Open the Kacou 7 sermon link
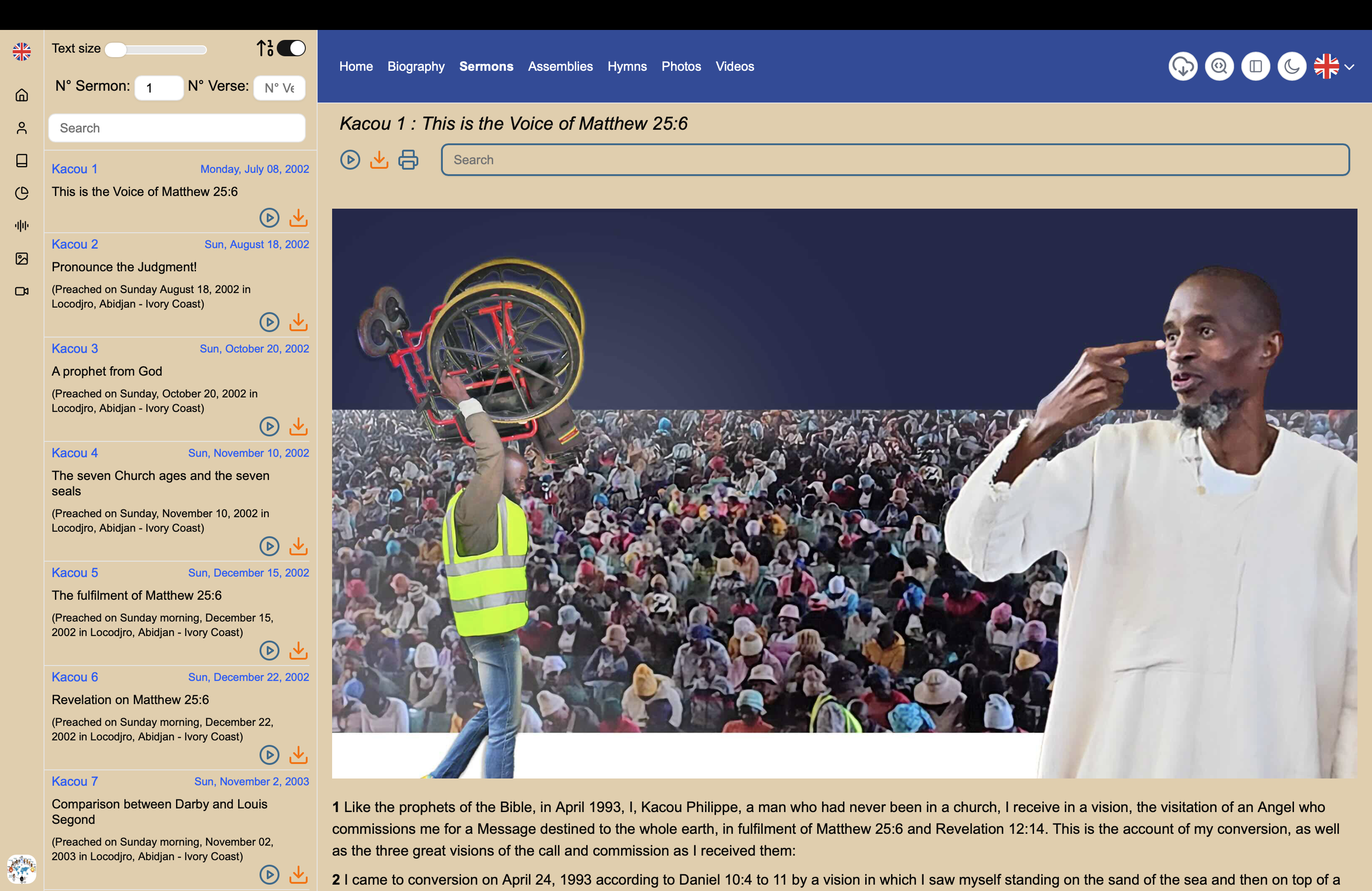 74,781
